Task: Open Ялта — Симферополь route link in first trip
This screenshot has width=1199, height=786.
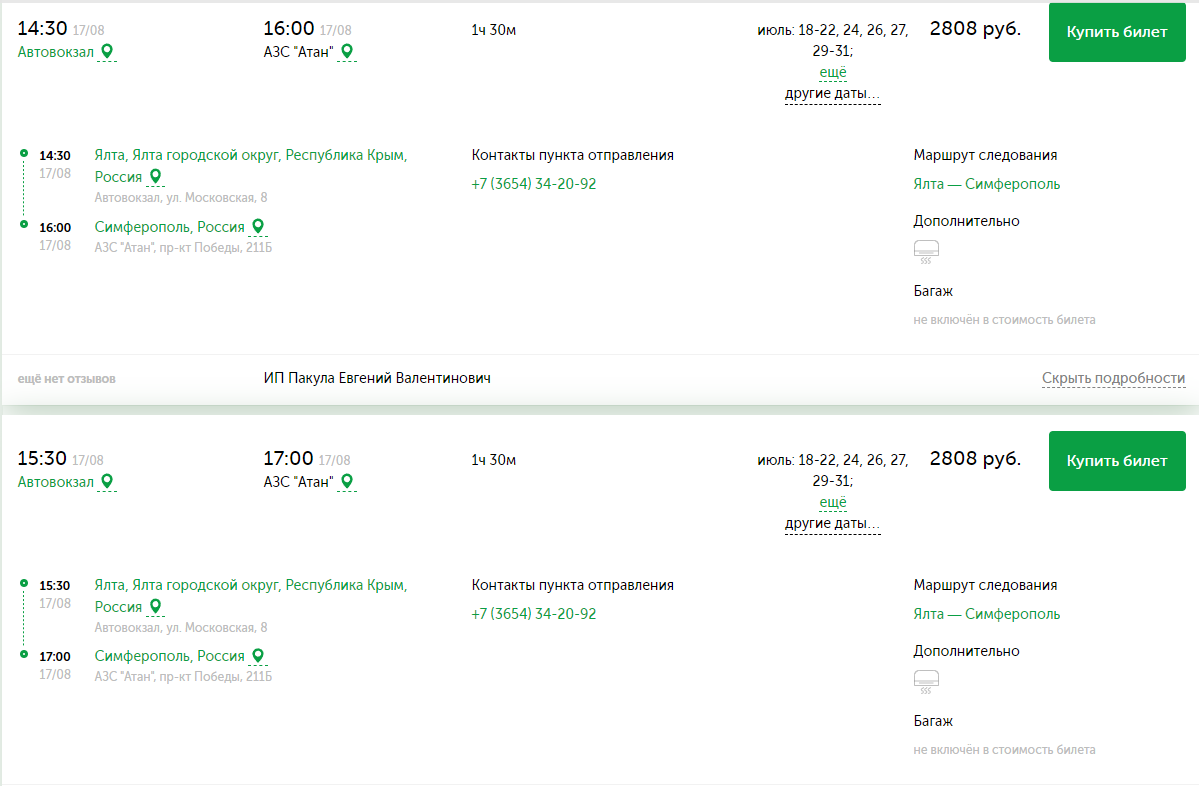Action: click(x=986, y=184)
